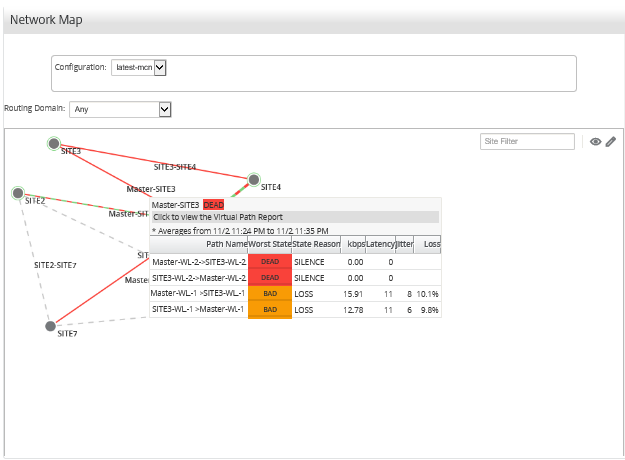
Task: Click BAD state cell for SITE3-WL-1->Master-WL-1
Action: (x=270, y=310)
